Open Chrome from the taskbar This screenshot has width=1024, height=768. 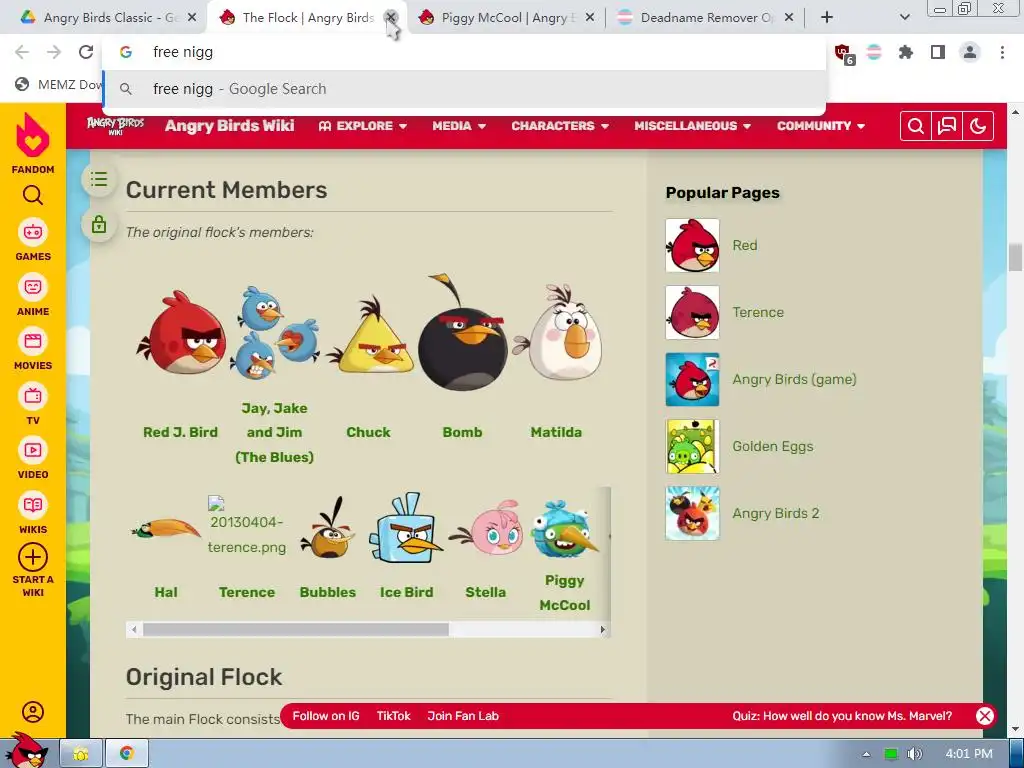(x=127, y=754)
